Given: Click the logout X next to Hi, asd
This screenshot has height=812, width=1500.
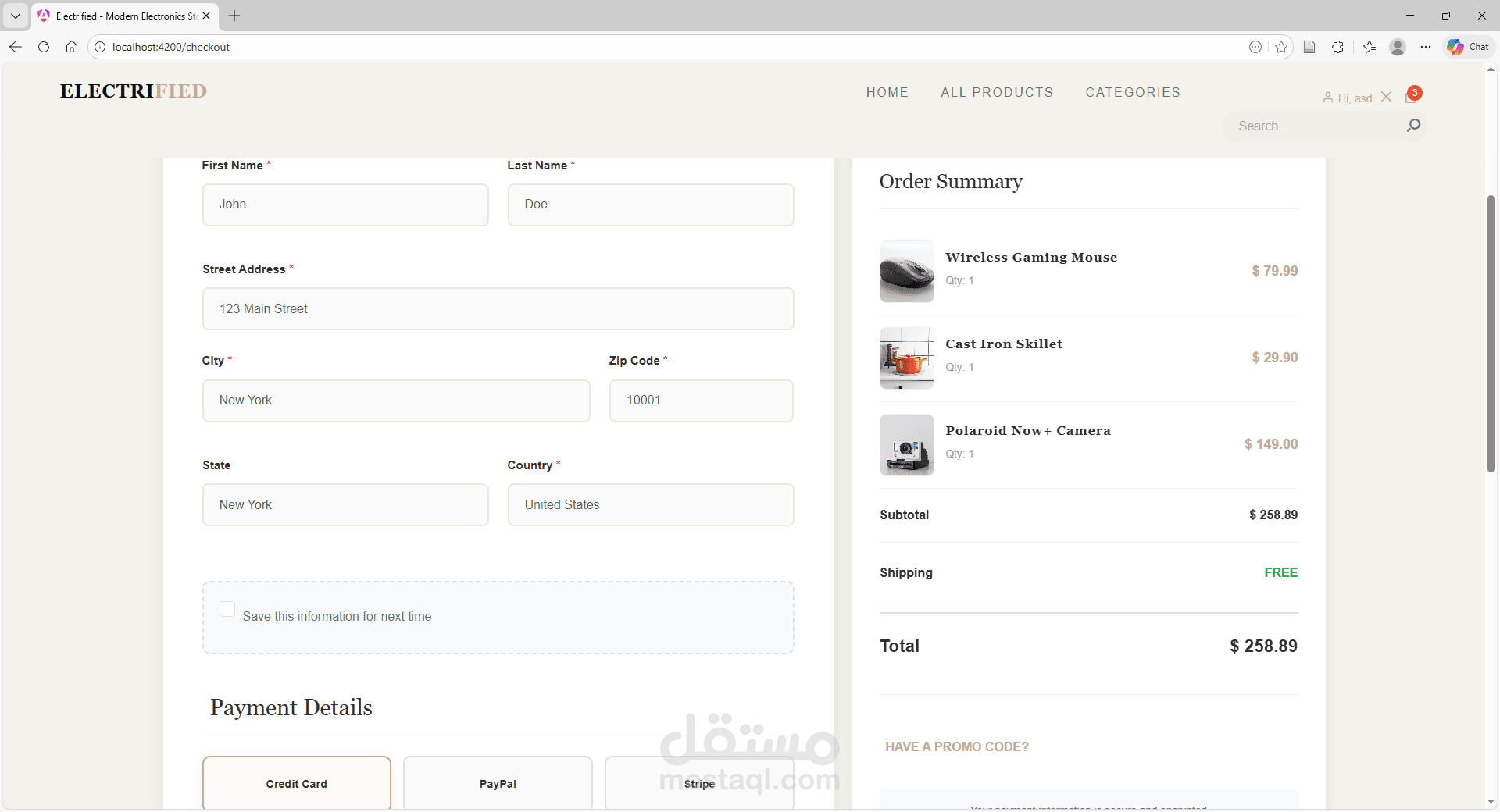Looking at the screenshot, I should coord(1387,97).
